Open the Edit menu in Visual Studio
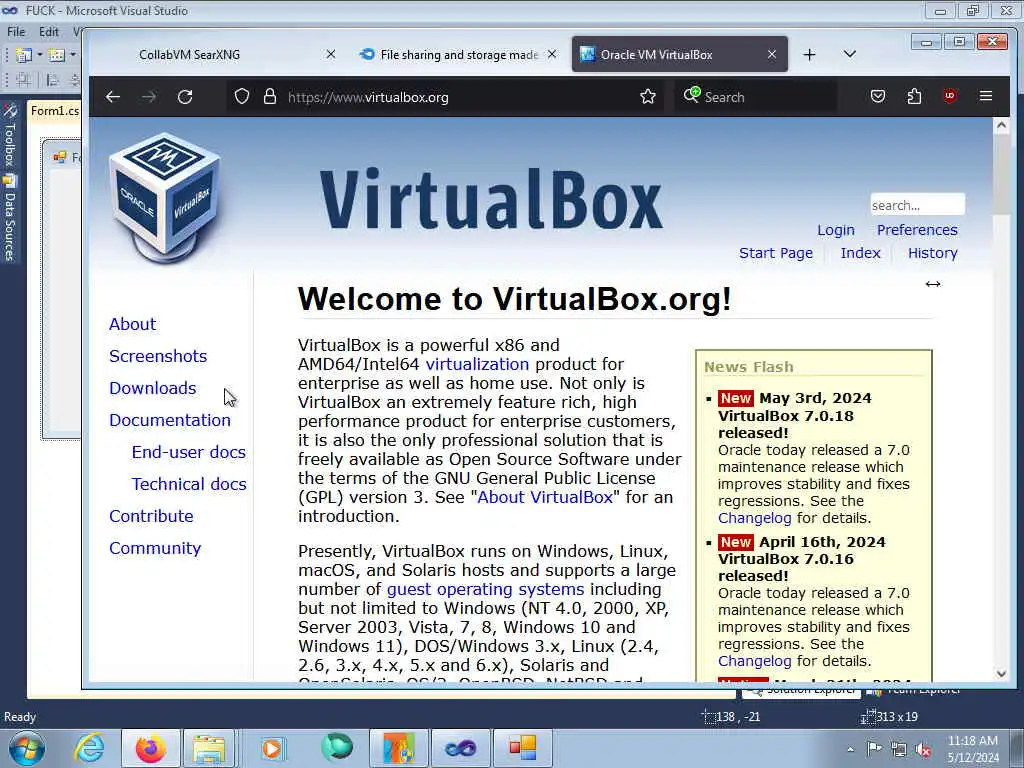The width and height of the screenshot is (1024, 768). point(48,31)
